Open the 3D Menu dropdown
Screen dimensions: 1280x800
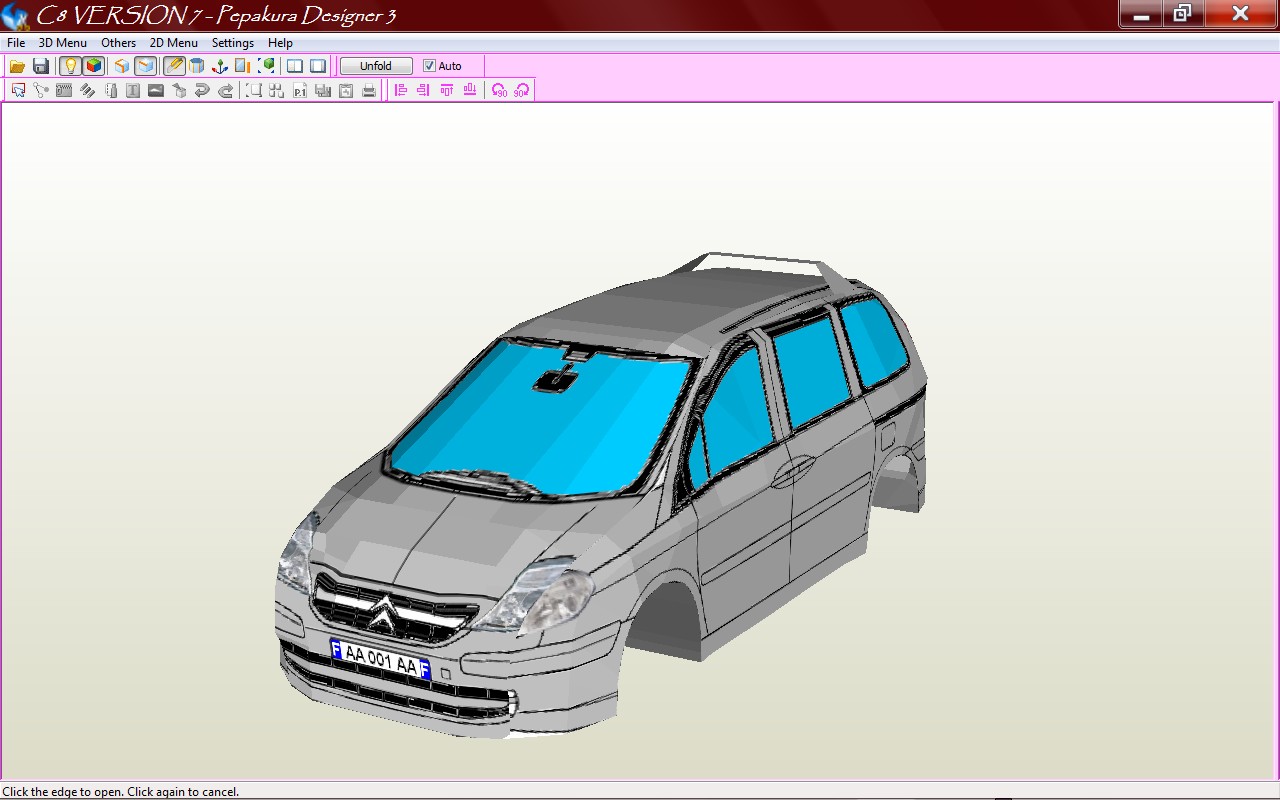click(62, 43)
